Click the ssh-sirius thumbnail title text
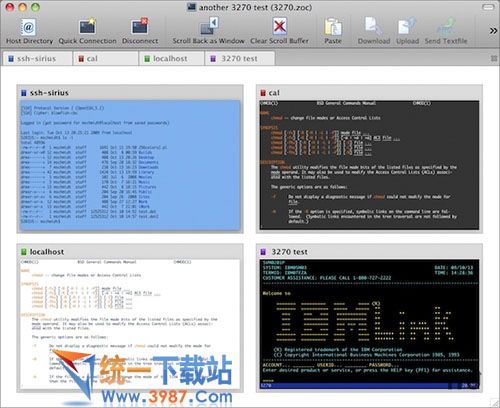This screenshot has height=408, width=500. pos(49,93)
